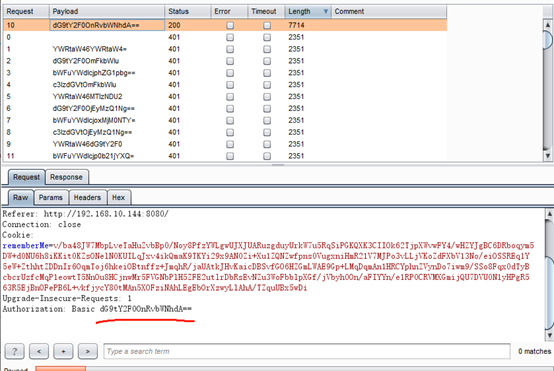The image size is (554, 371).
Task: Toggle Timeout checkbox for request 10
Action: coord(267,25)
